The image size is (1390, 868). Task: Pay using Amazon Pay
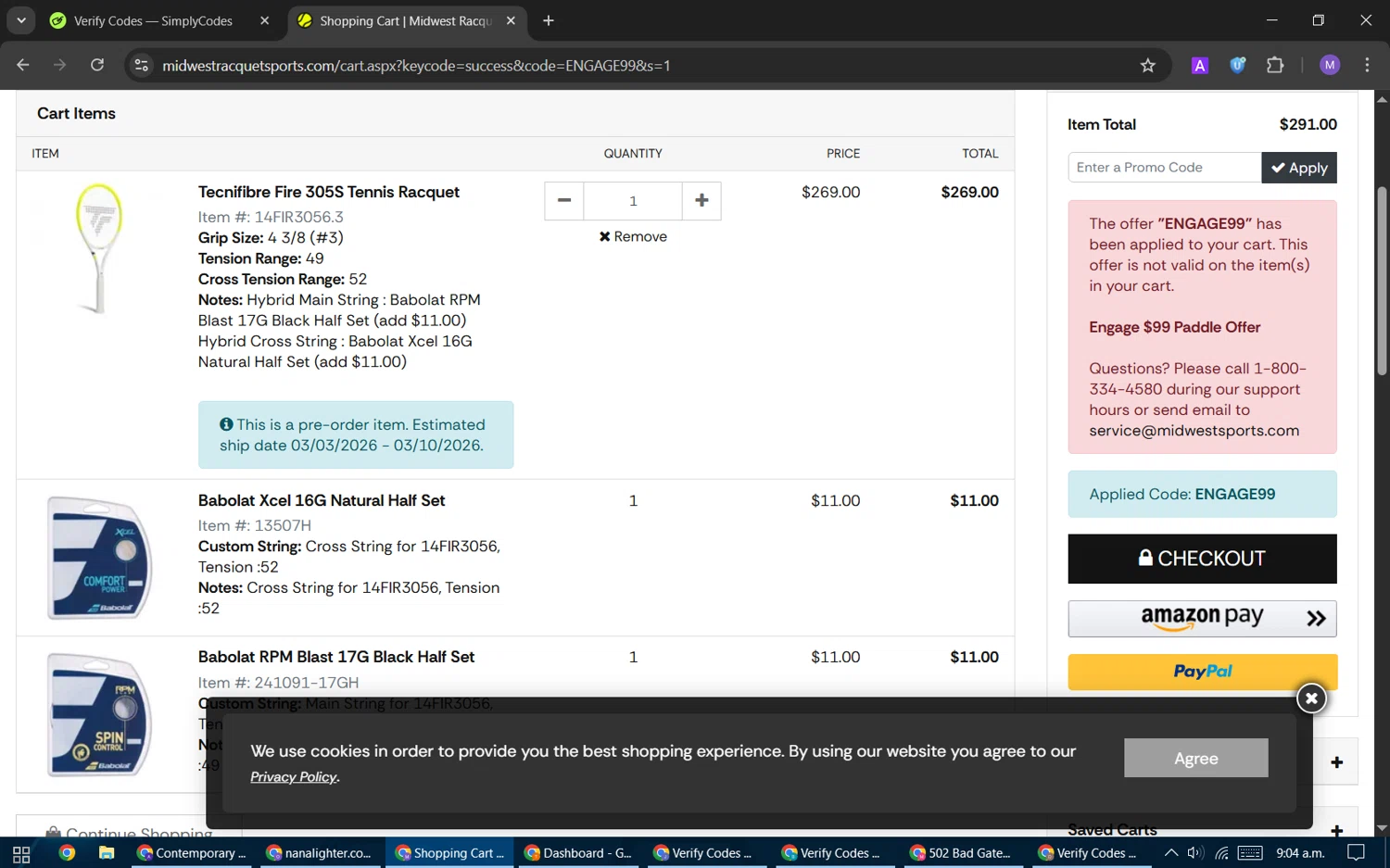tap(1202, 618)
